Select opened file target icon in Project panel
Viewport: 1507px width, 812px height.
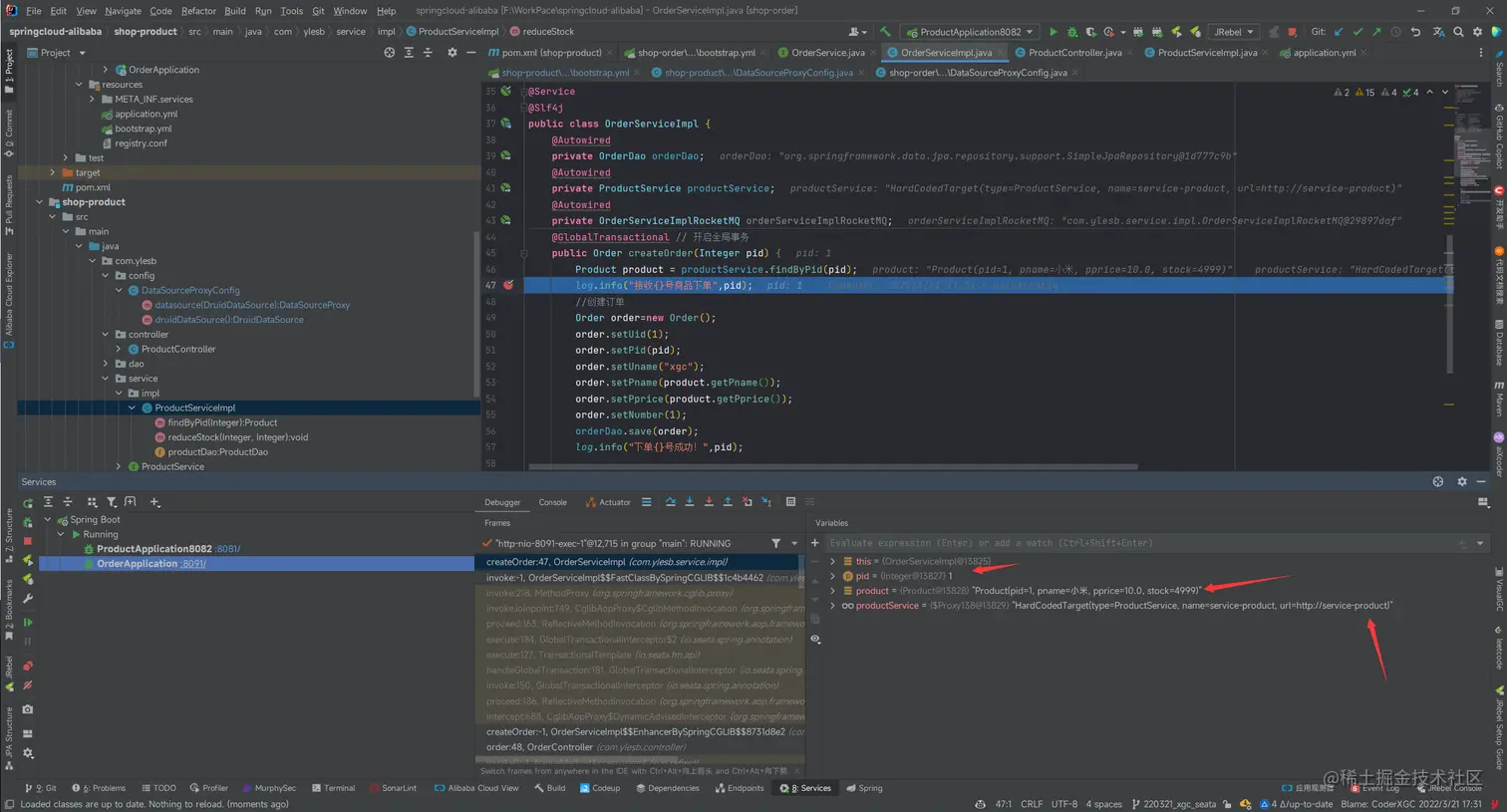click(390, 53)
